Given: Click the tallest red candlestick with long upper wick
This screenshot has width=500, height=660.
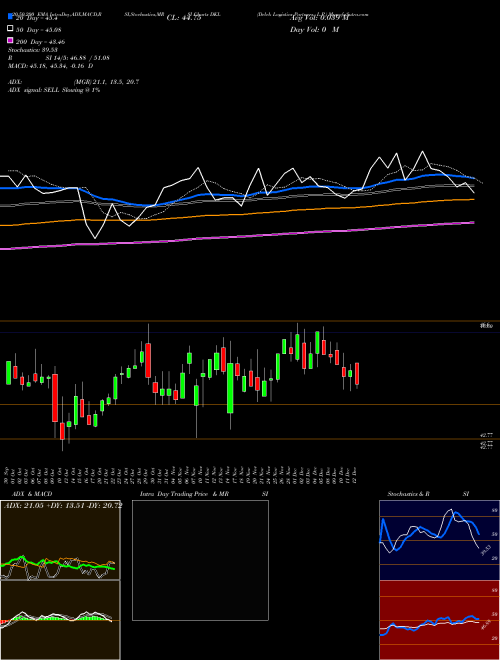Looking at the screenshot, I should pyautogui.click(x=148, y=360).
